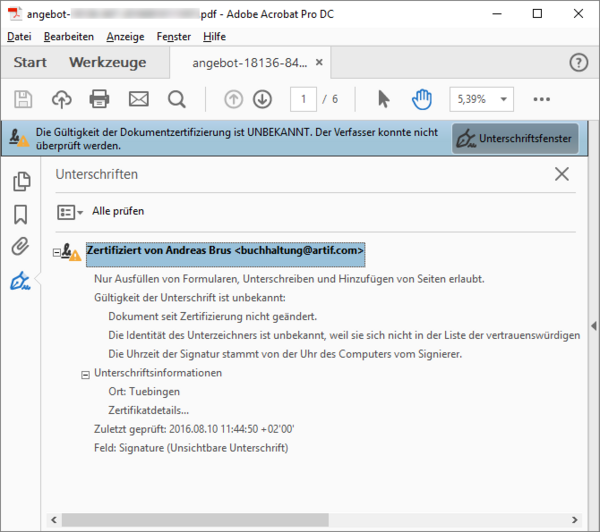Go to previous page arrow

click(x=233, y=100)
